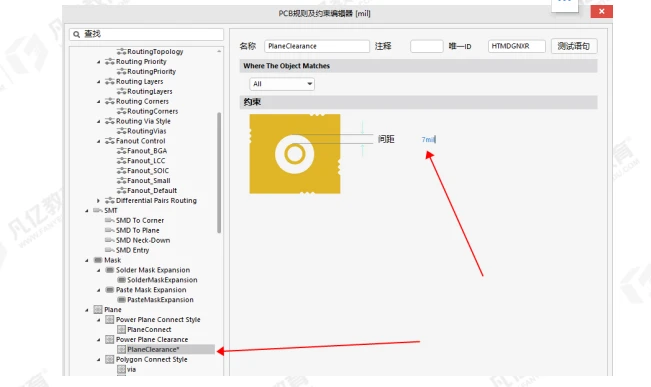Click the SMD Neck-Down icon
Image resolution: width=651 pixels, height=387 pixels.
coord(110,240)
